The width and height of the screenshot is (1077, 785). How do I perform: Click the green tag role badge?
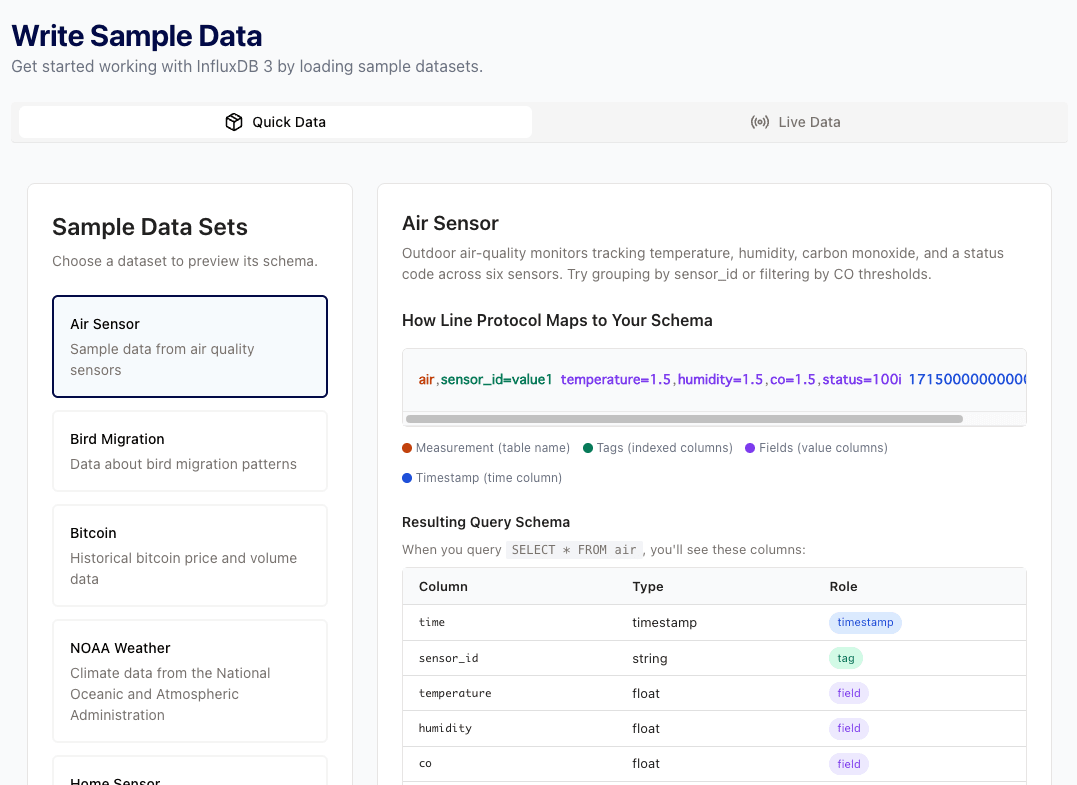pyautogui.click(x=846, y=658)
